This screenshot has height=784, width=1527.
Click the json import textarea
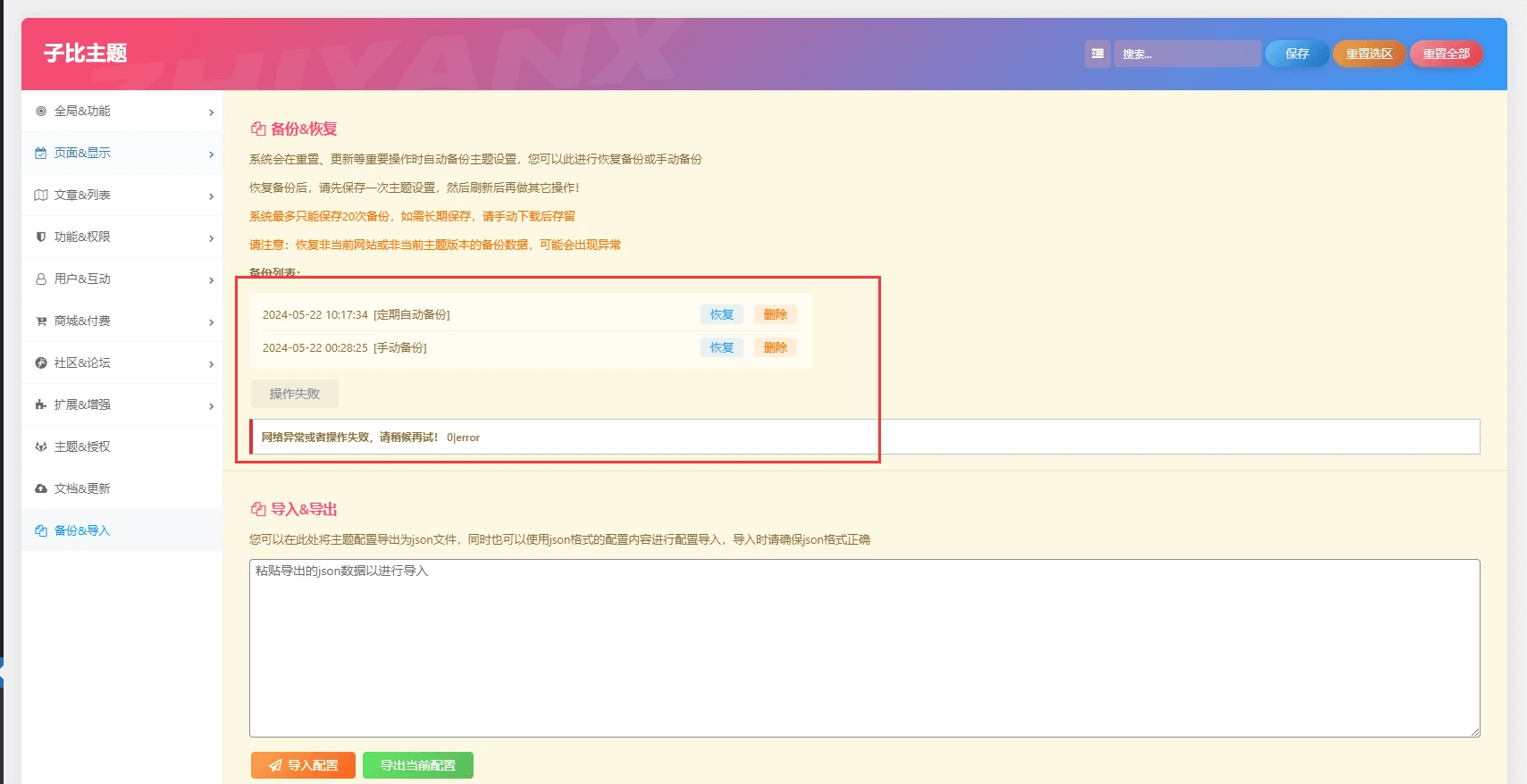tap(864, 648)
